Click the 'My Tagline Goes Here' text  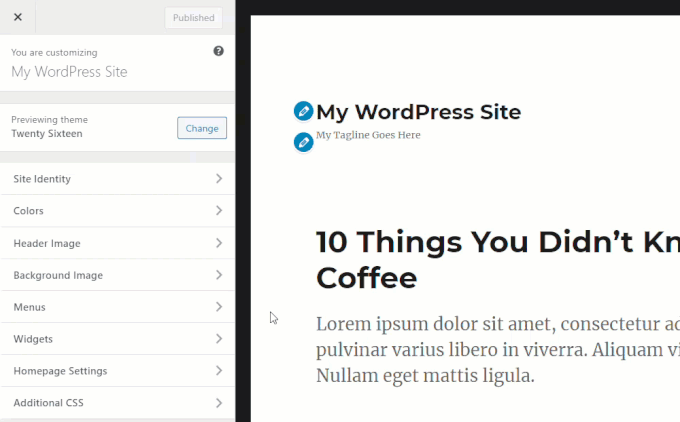tap(368, 135)
